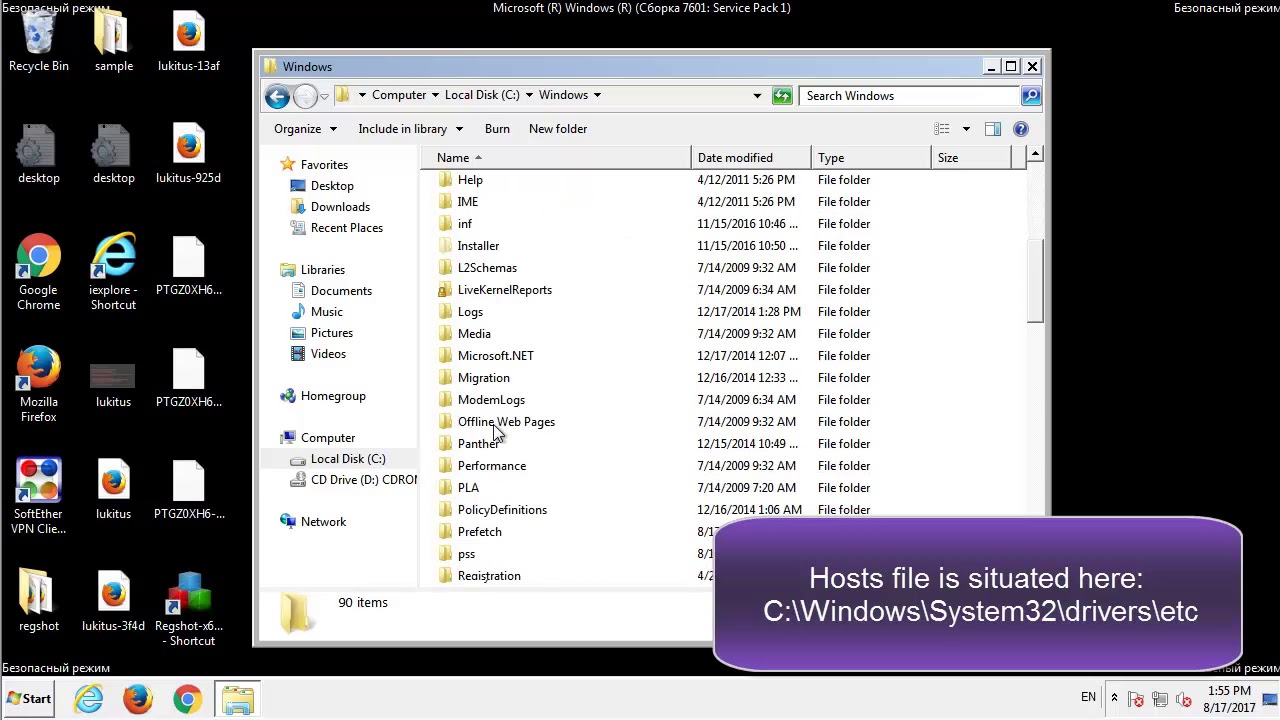
Task: Select the Regshot-x6 Shortcut desktop icon
Action: [189, 609]
